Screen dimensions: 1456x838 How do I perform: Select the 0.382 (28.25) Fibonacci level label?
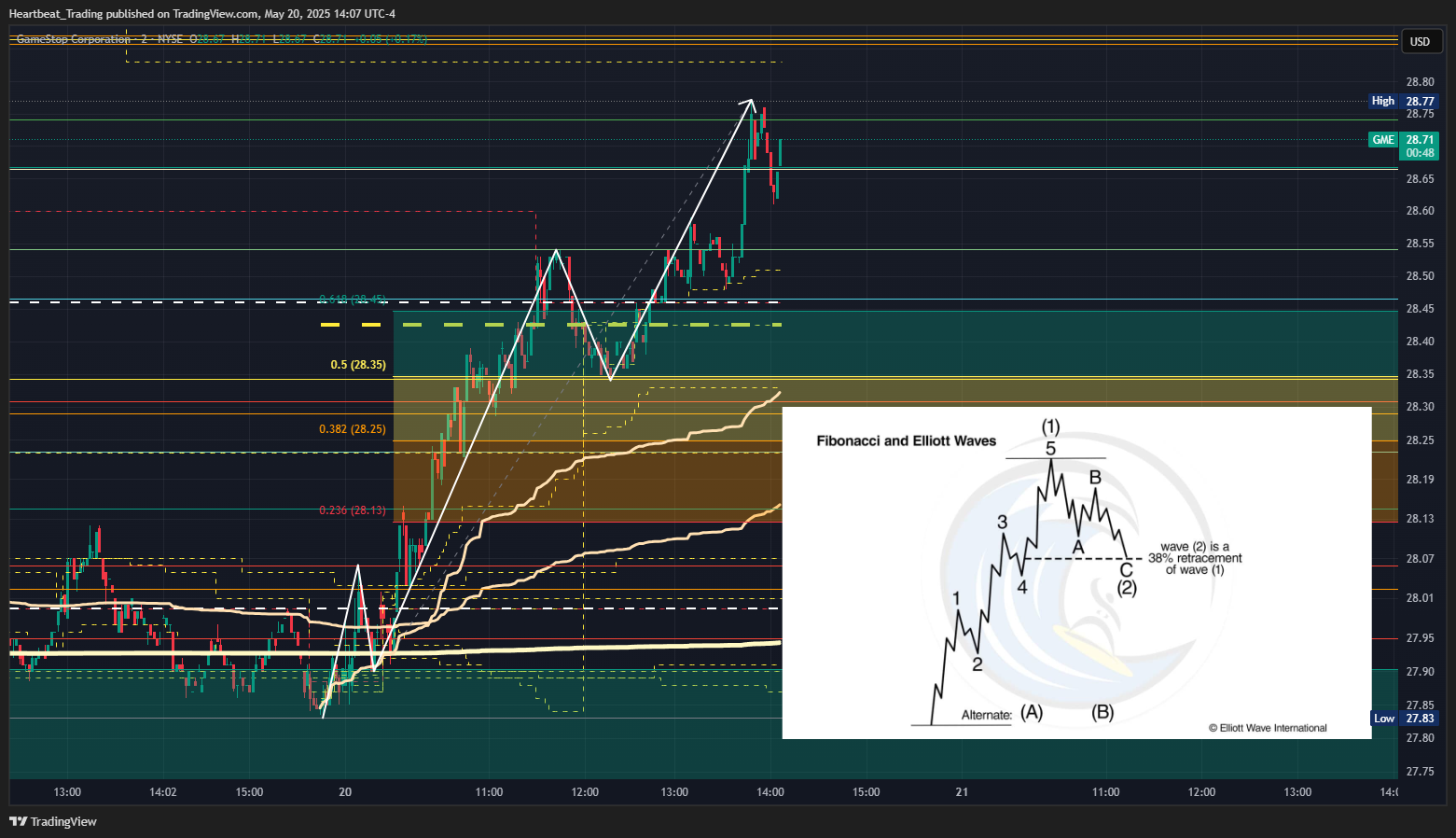click(x=353, y=429)
